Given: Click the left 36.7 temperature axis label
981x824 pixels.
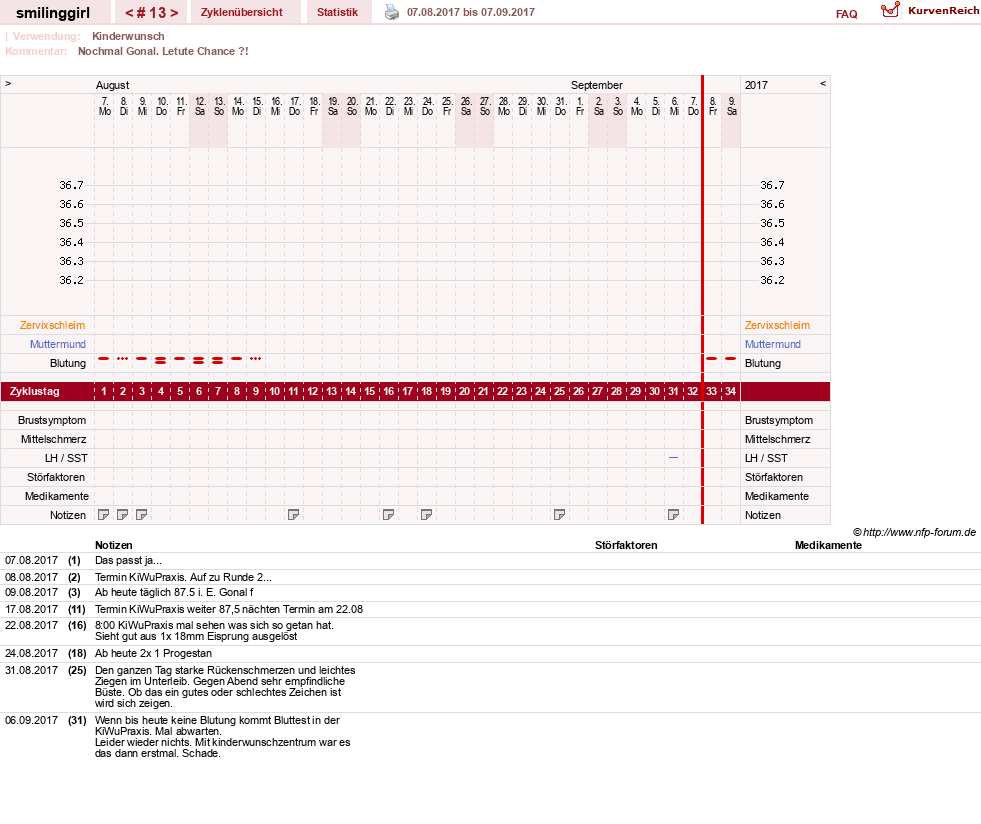Looking at the screenshot, I should tap(71, 185).
